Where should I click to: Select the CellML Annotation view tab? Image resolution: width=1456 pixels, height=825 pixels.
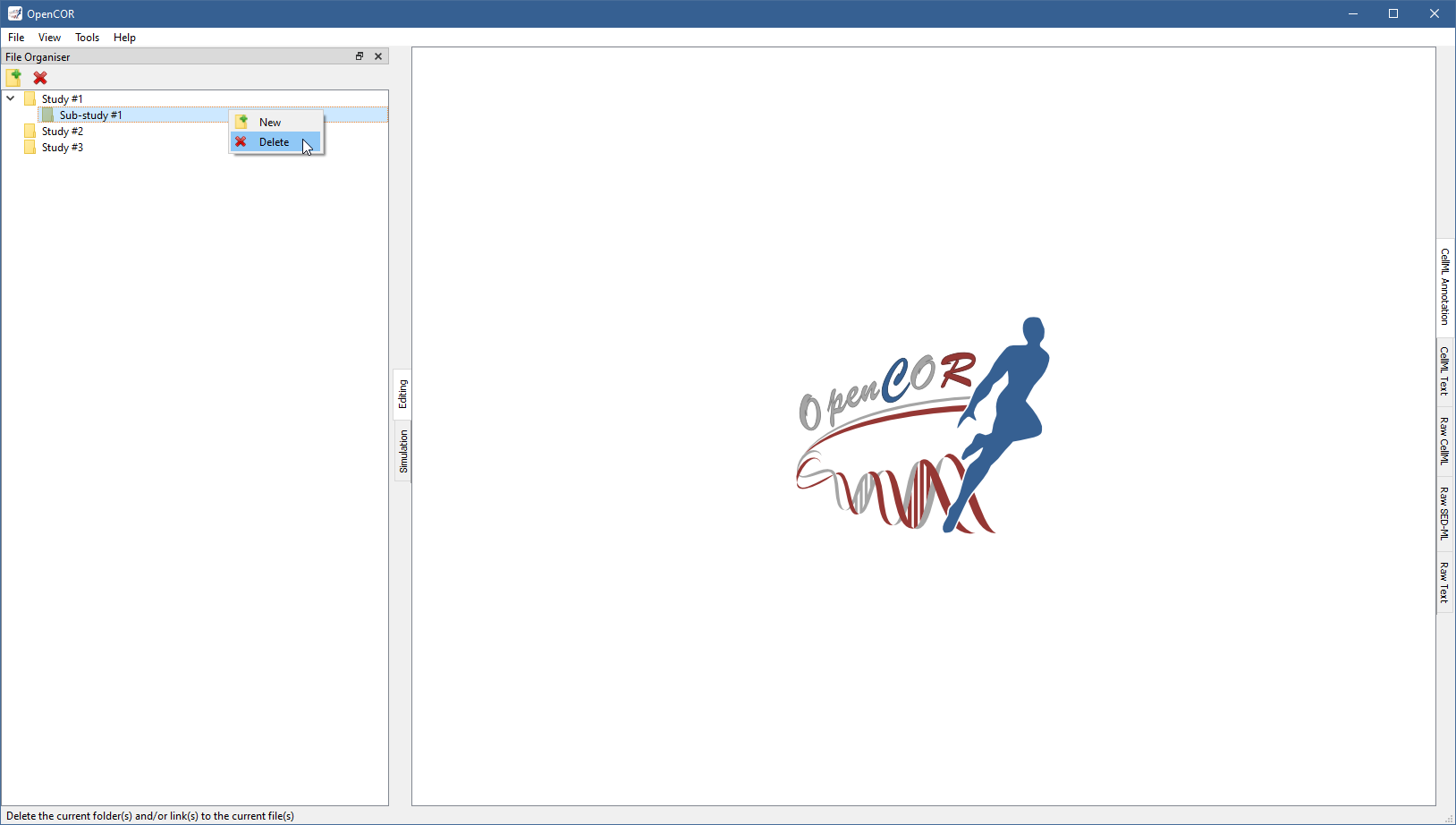click(1444, 286)
